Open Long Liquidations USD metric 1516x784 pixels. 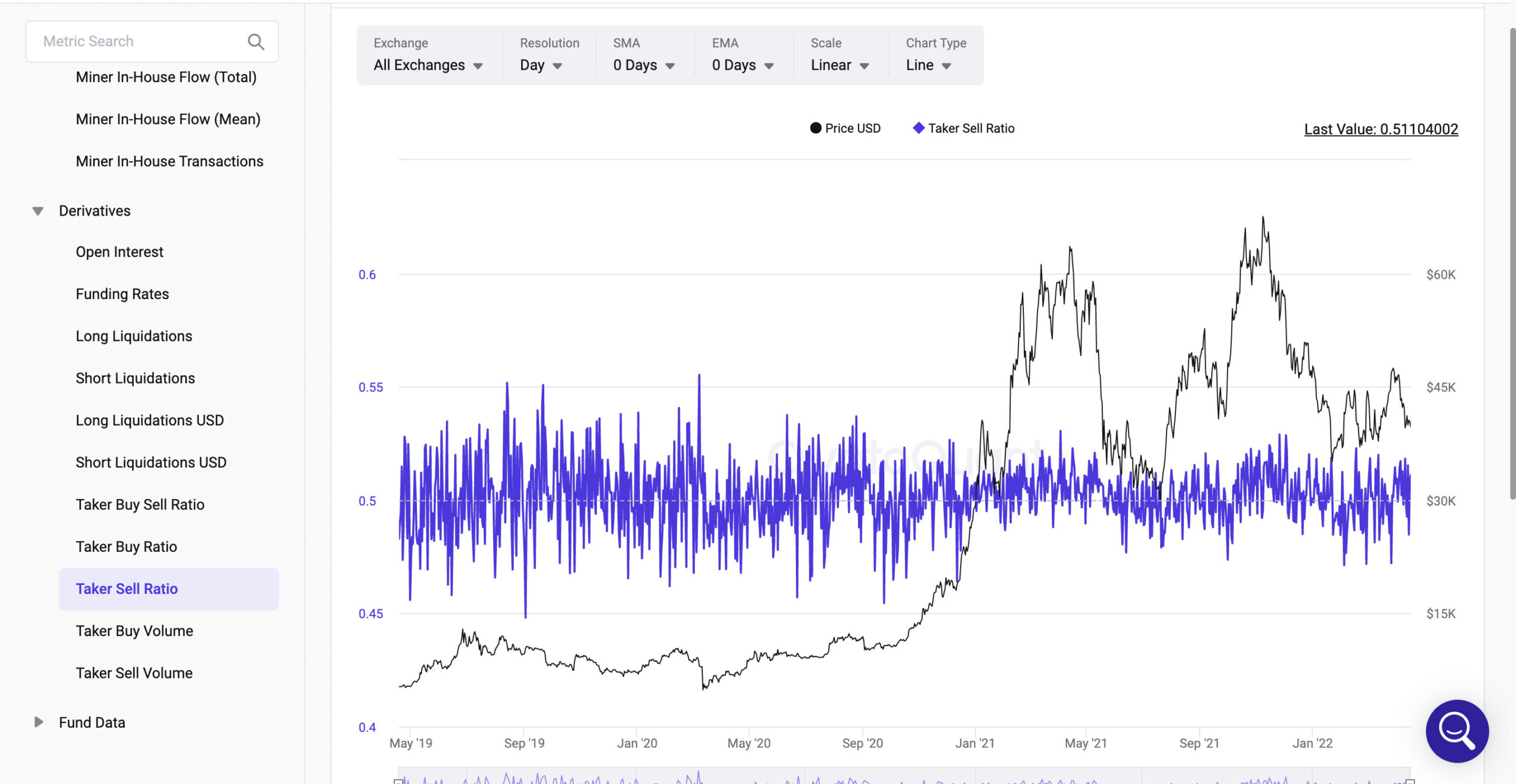tap(150, 420)
